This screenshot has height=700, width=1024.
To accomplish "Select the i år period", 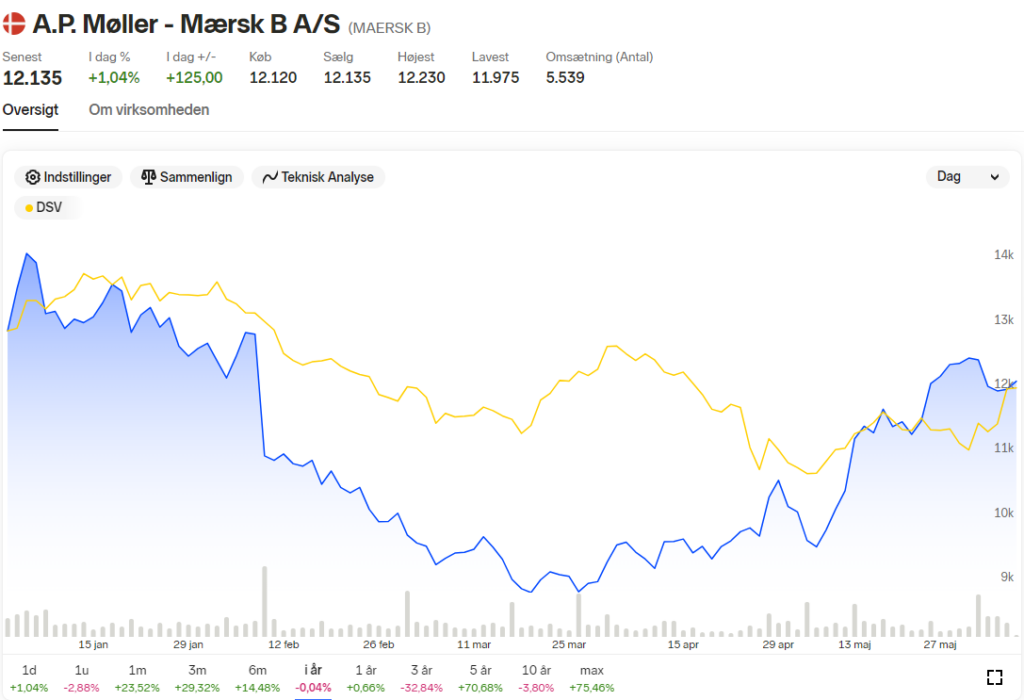I will [313, 678].
